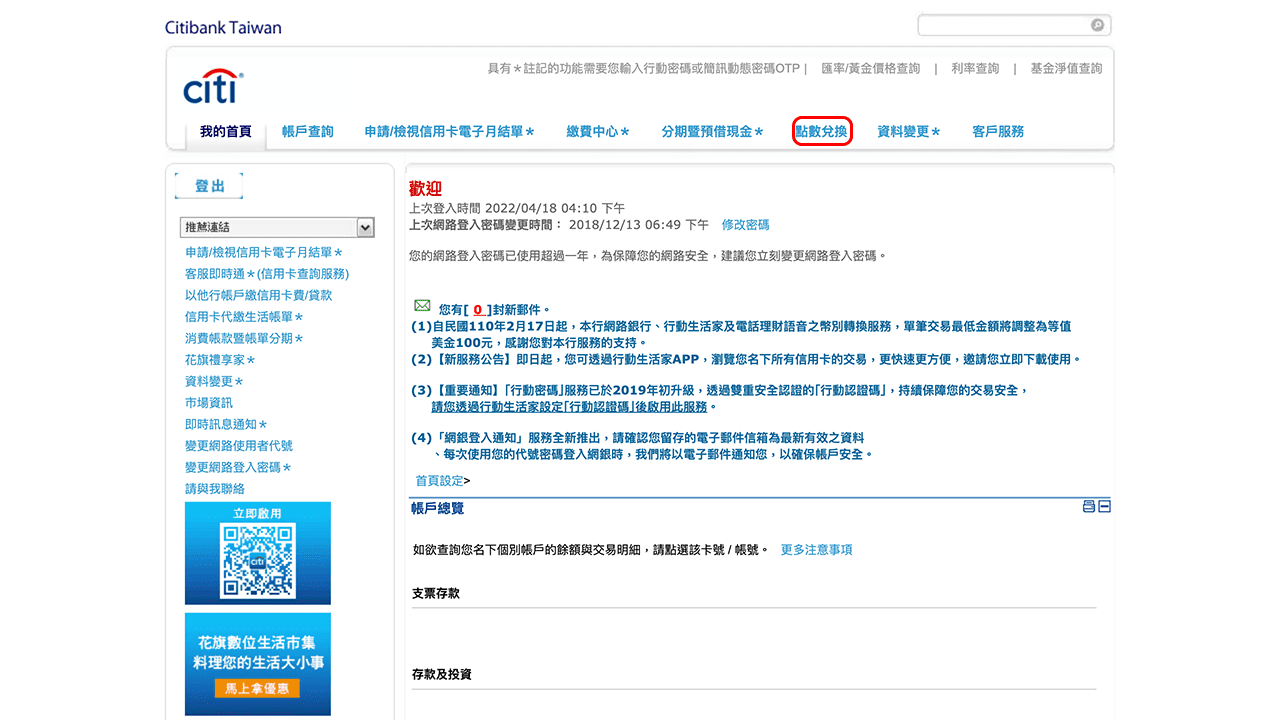This screenshot has width=1280, height=720.
Task: Switch to the 帳戶查詢 tab
Action: pos(307,131)
